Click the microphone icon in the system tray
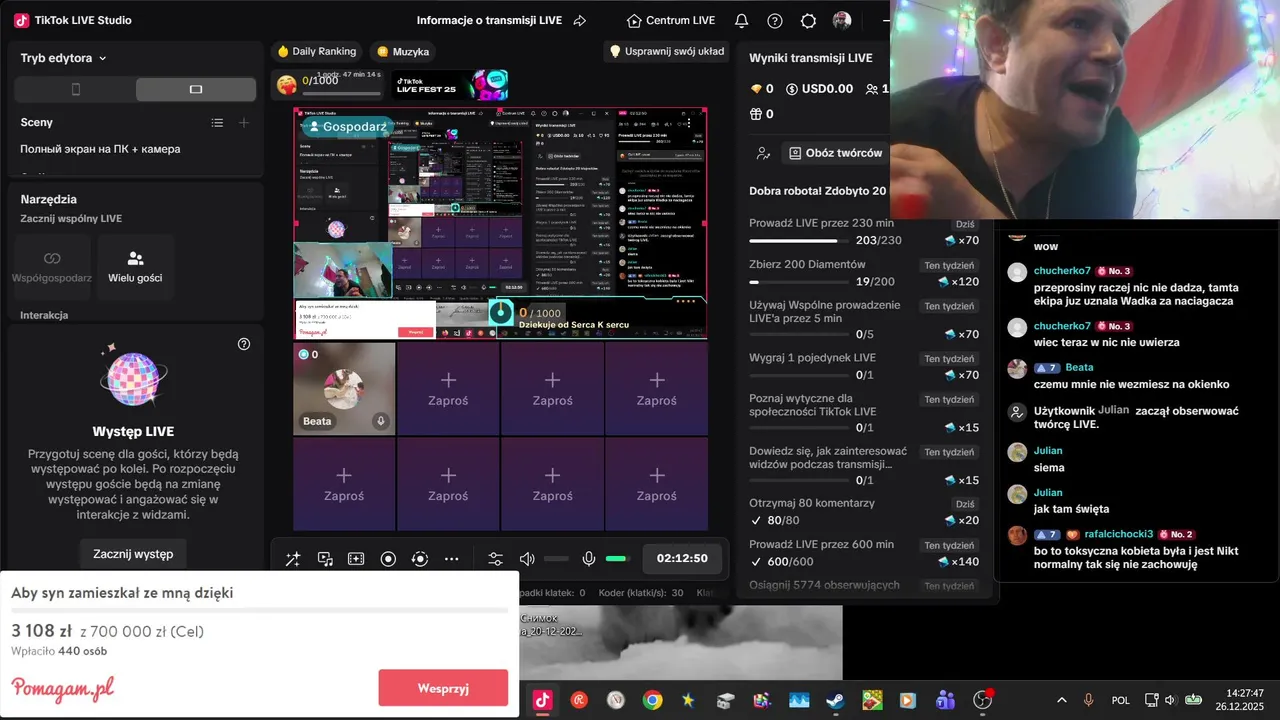 [1089, 700]
